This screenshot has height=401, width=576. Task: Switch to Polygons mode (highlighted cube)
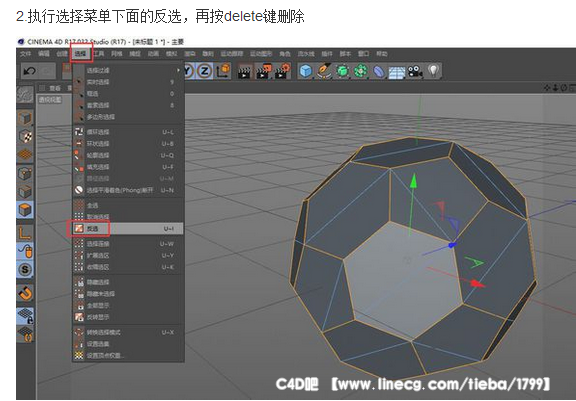[25, 210]
